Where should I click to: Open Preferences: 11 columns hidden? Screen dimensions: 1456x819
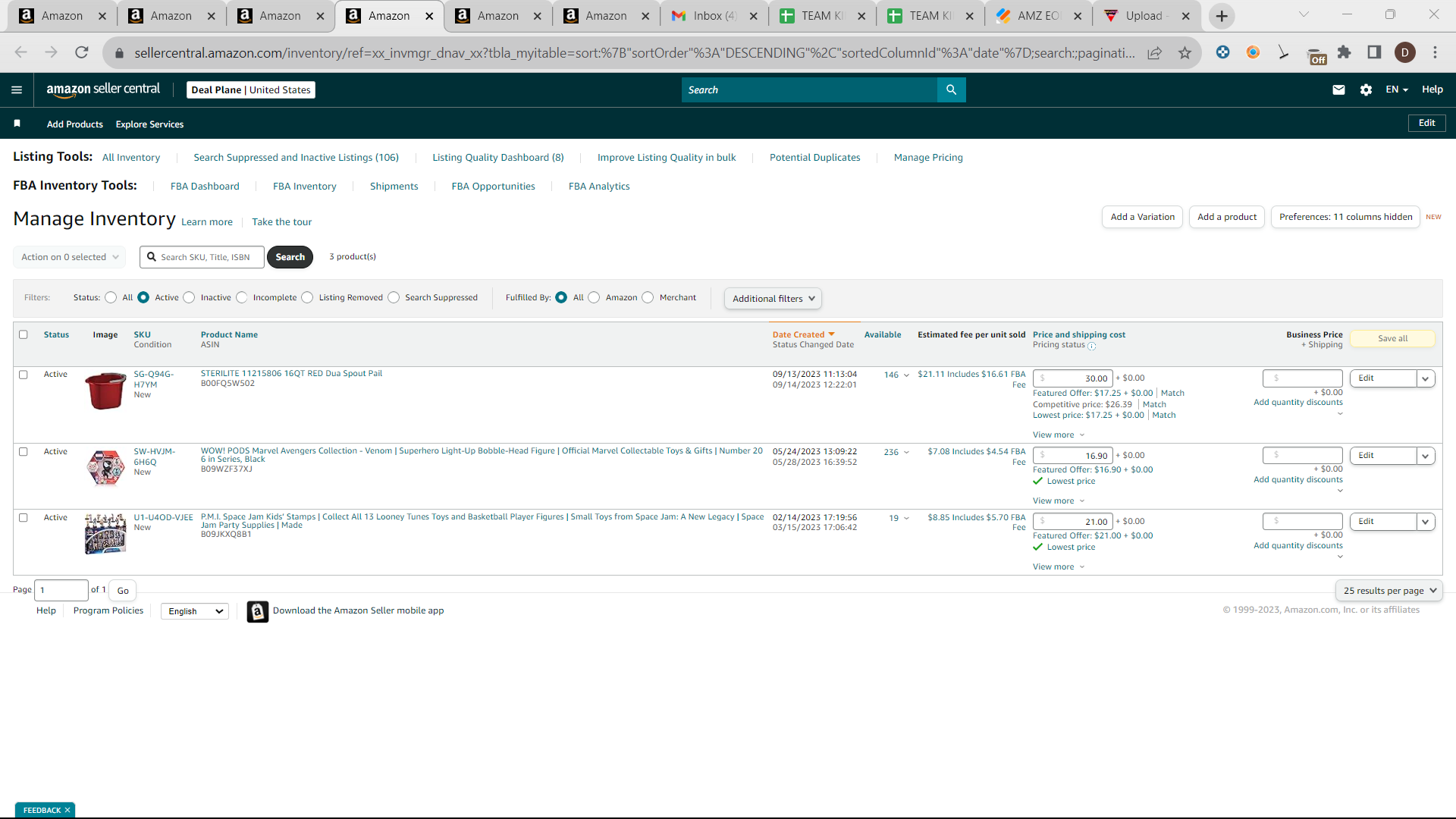1345,217
